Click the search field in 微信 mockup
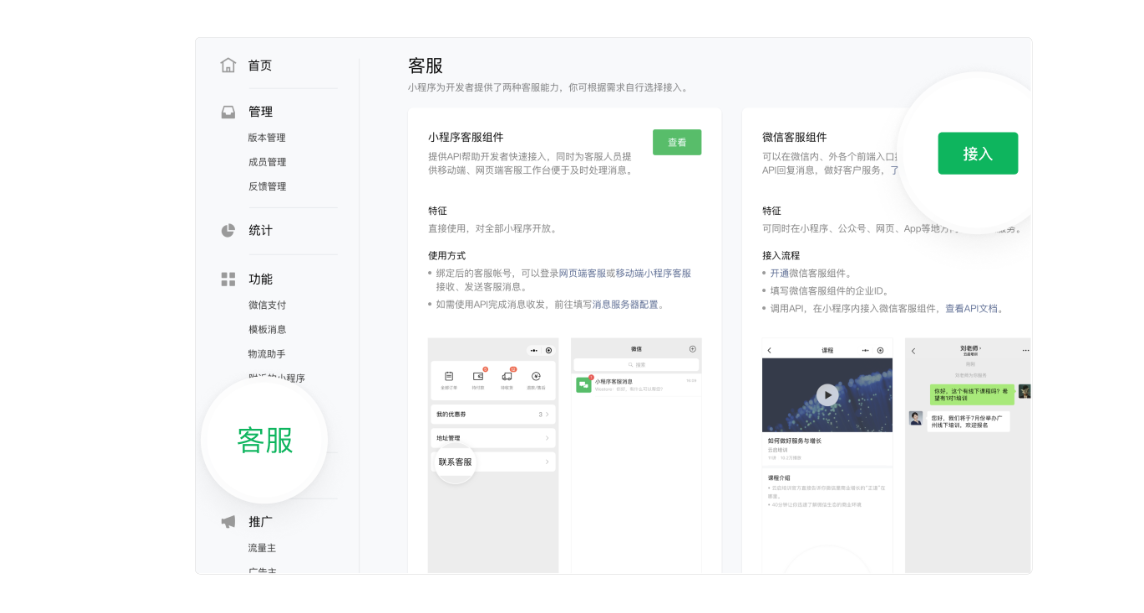Image resolution: width=1144 pixels, height=613 pixels. (x=636, y=364)
